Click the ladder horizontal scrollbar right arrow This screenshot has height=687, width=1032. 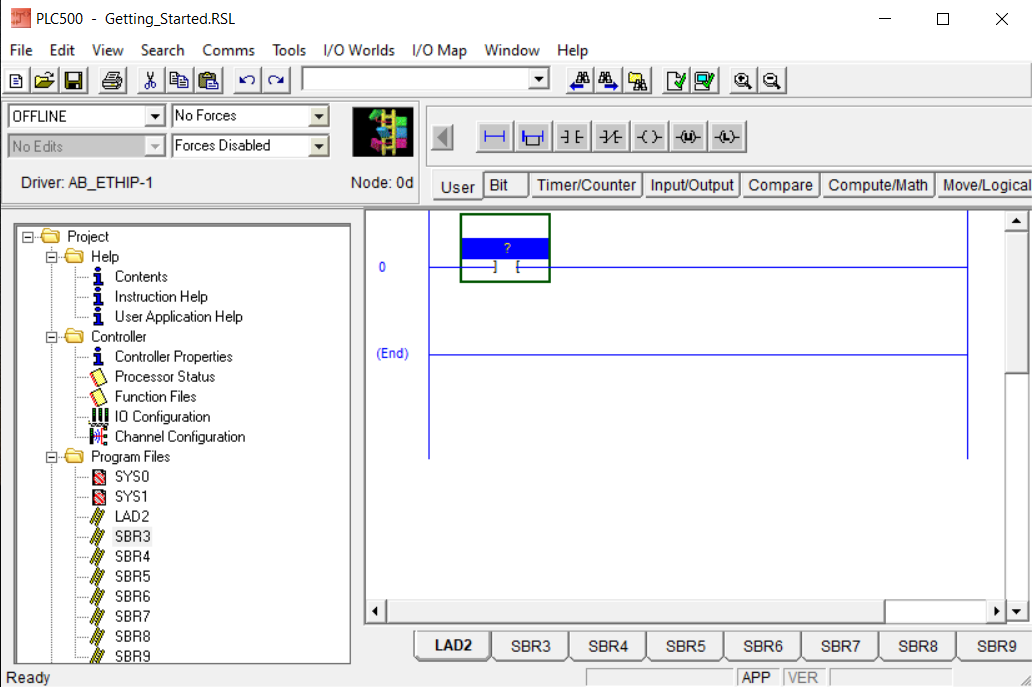pos(996,611)
